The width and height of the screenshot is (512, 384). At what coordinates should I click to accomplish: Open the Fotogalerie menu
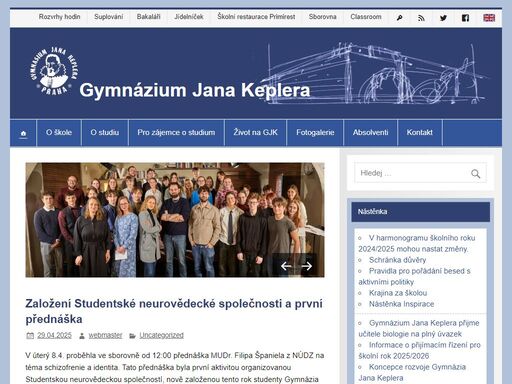pyautogui.click(x=315, y=133)
